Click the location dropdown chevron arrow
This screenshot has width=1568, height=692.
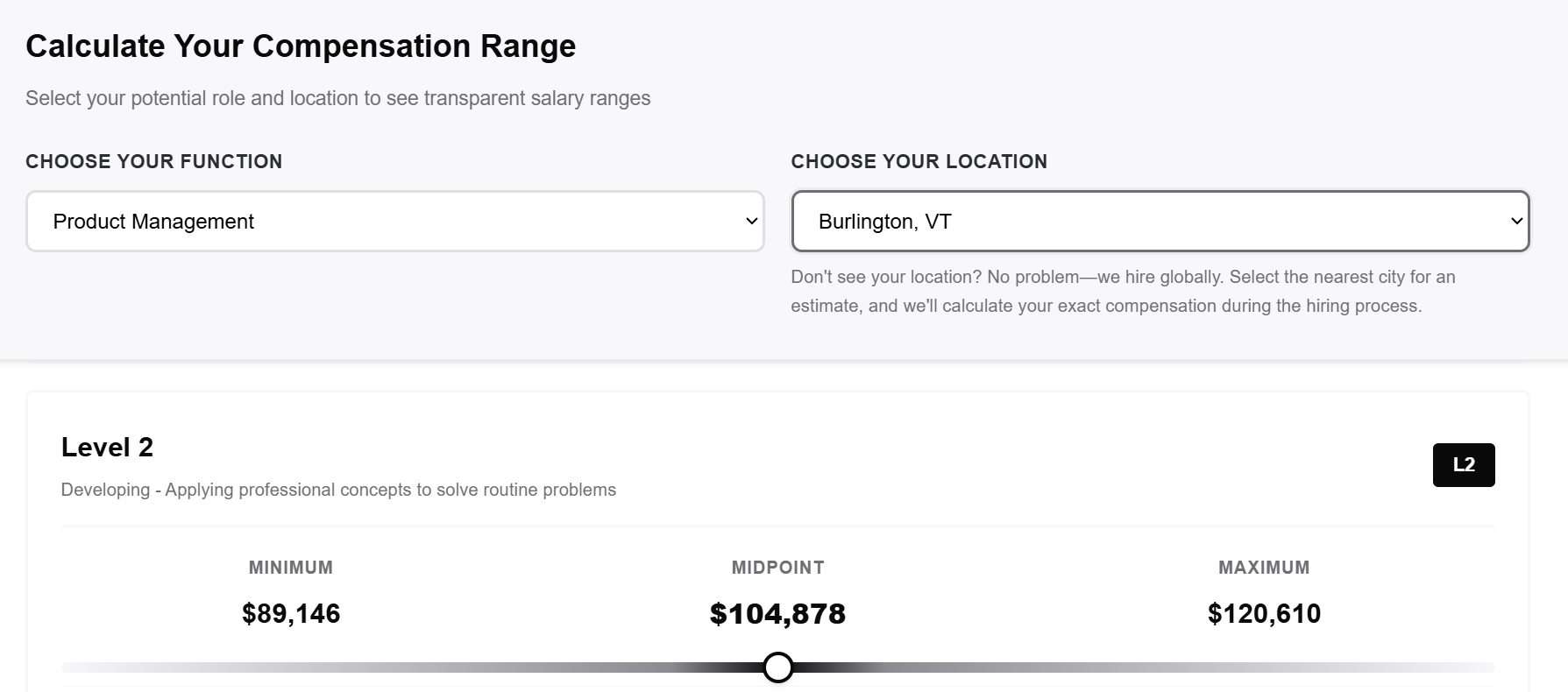1516,222
